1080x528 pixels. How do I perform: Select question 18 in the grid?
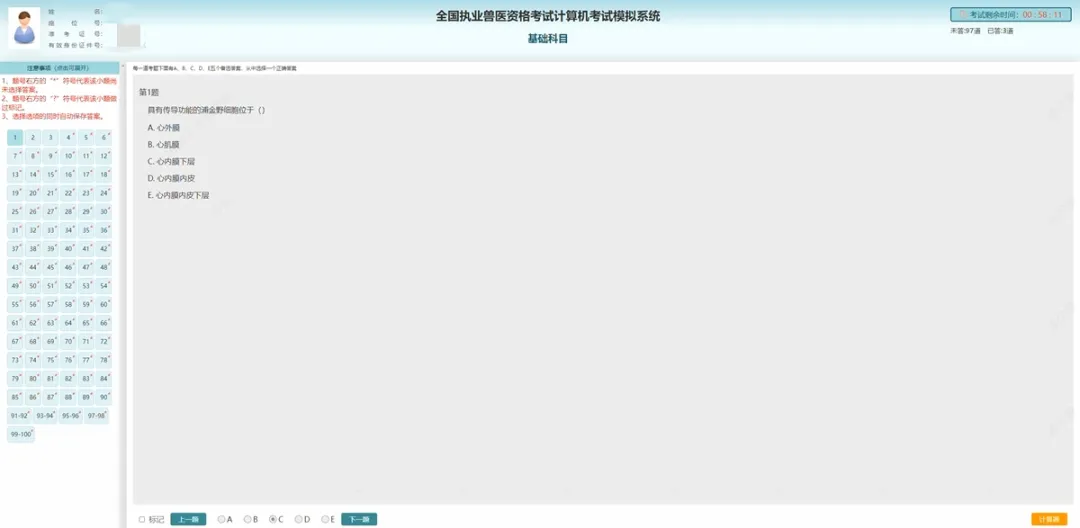coord(104,175)
